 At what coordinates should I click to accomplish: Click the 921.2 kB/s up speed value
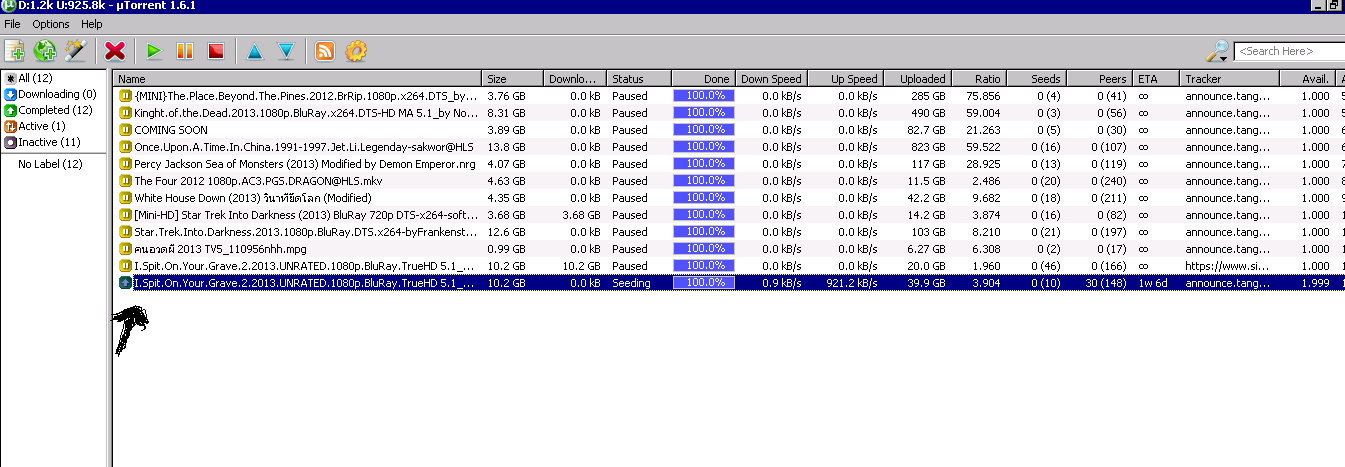(851, 283)
